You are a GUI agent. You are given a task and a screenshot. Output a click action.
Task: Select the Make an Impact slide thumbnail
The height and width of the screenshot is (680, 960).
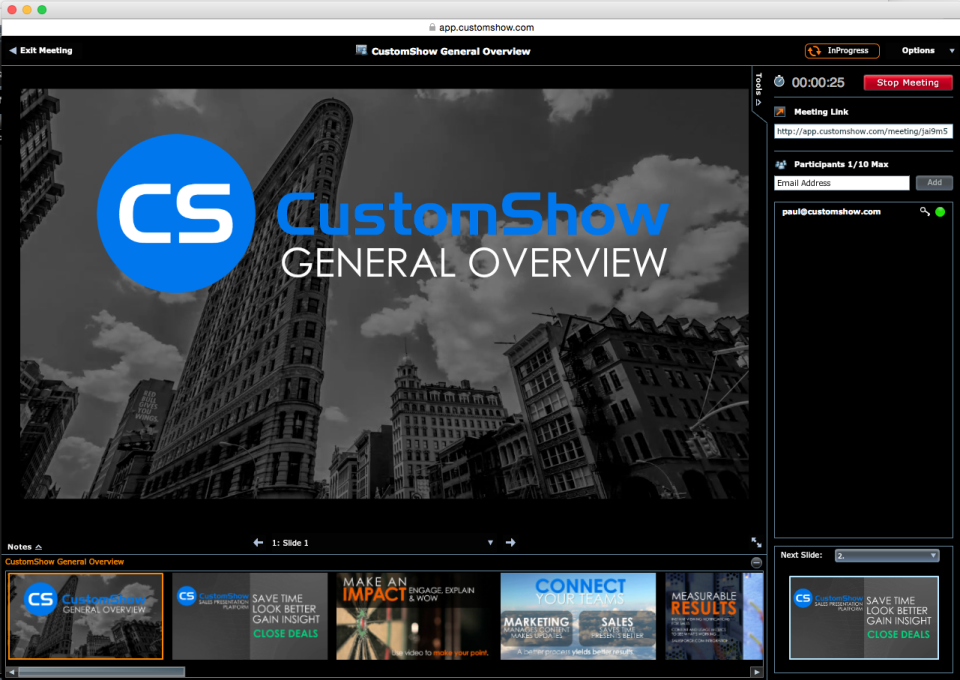click(414, 616)
